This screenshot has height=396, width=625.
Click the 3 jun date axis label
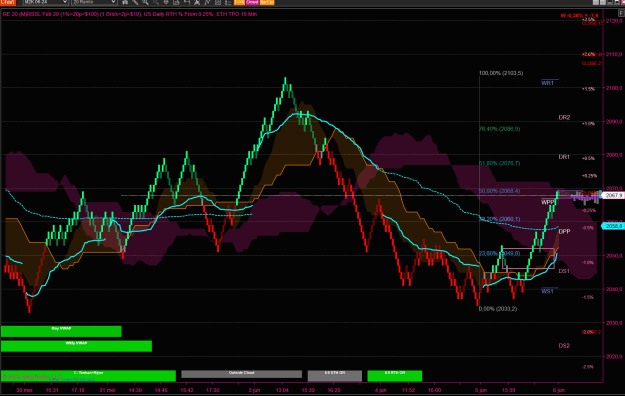tap(254, 390)
